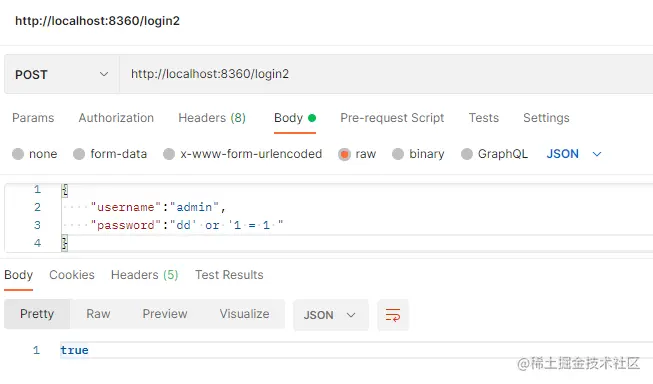This screenshot has width=653, height=384.
Task: Click the "username":"admin" line in editor
Action: (x=158, y=207)
